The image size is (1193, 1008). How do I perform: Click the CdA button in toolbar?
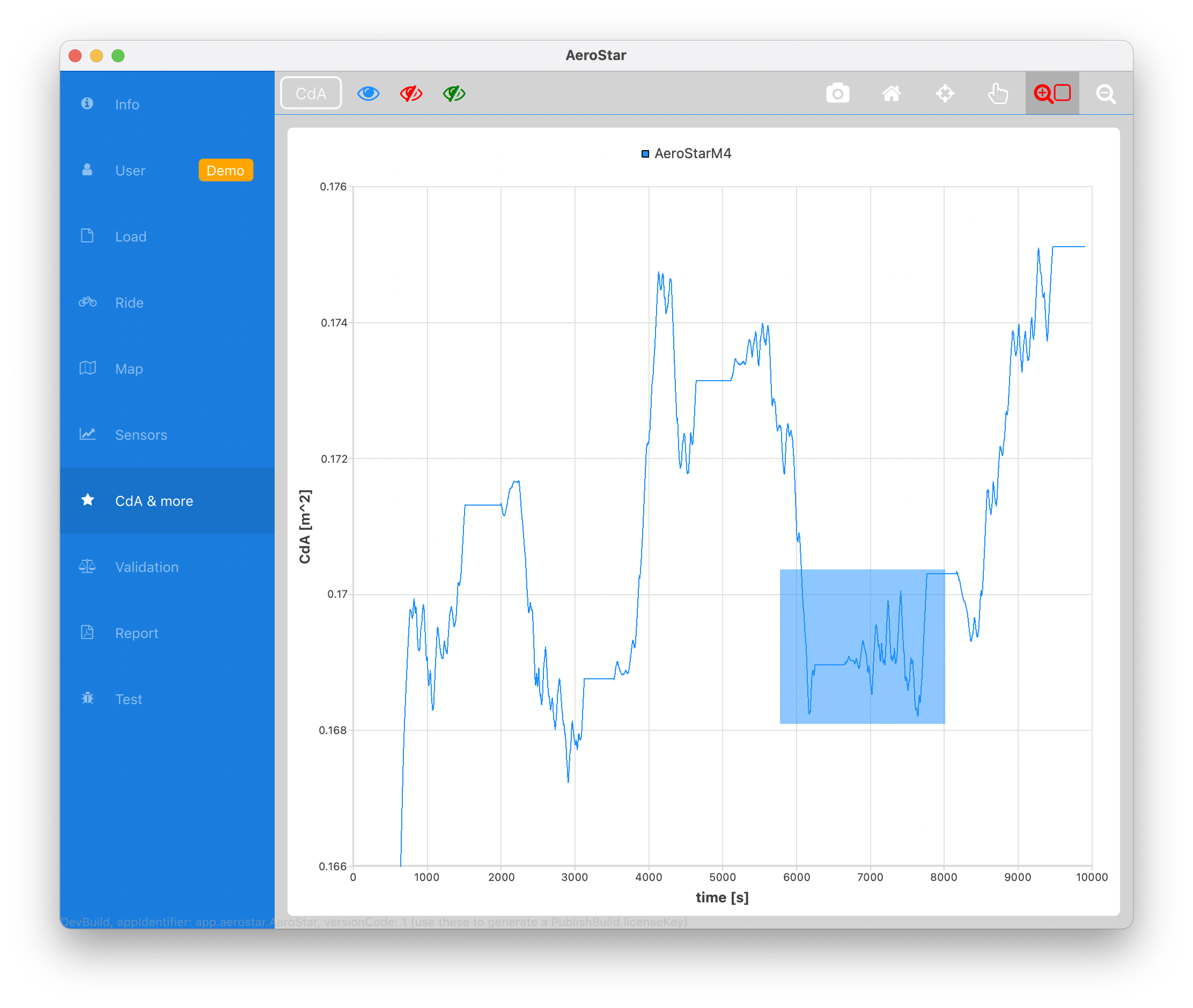tap(311, 93)
